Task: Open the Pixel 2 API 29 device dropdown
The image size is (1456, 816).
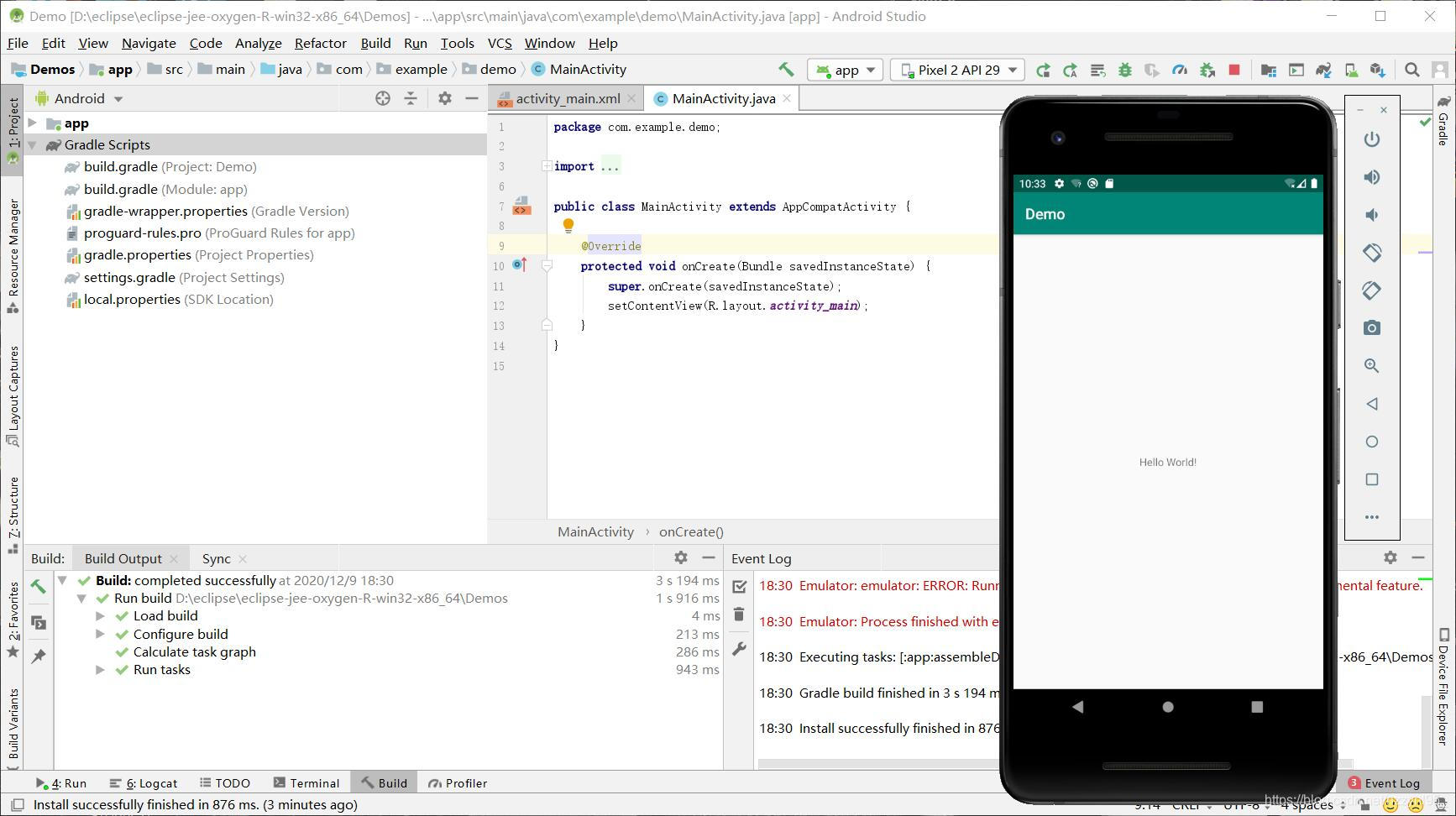Action: (958, 71)
